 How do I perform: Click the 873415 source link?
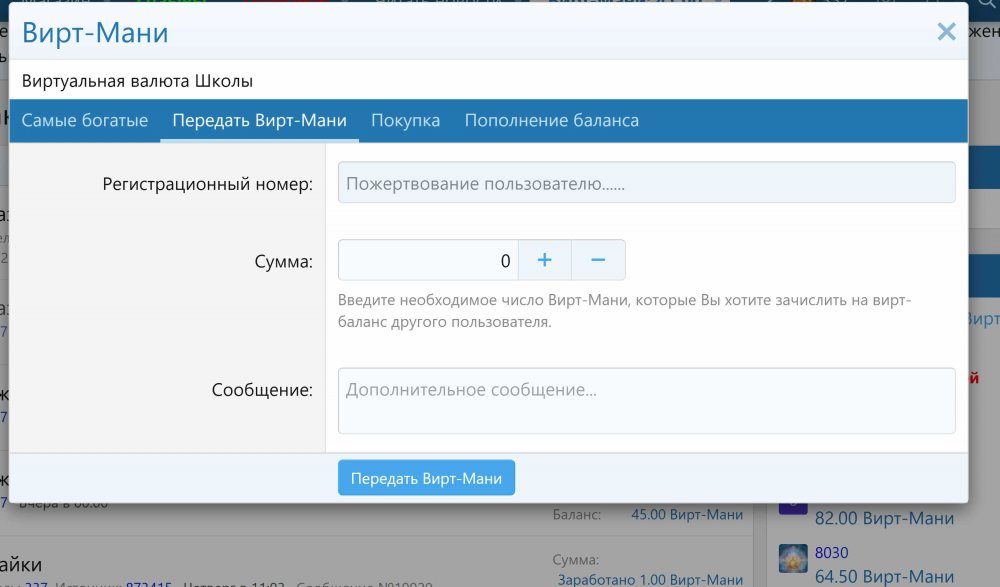(148, 584)
